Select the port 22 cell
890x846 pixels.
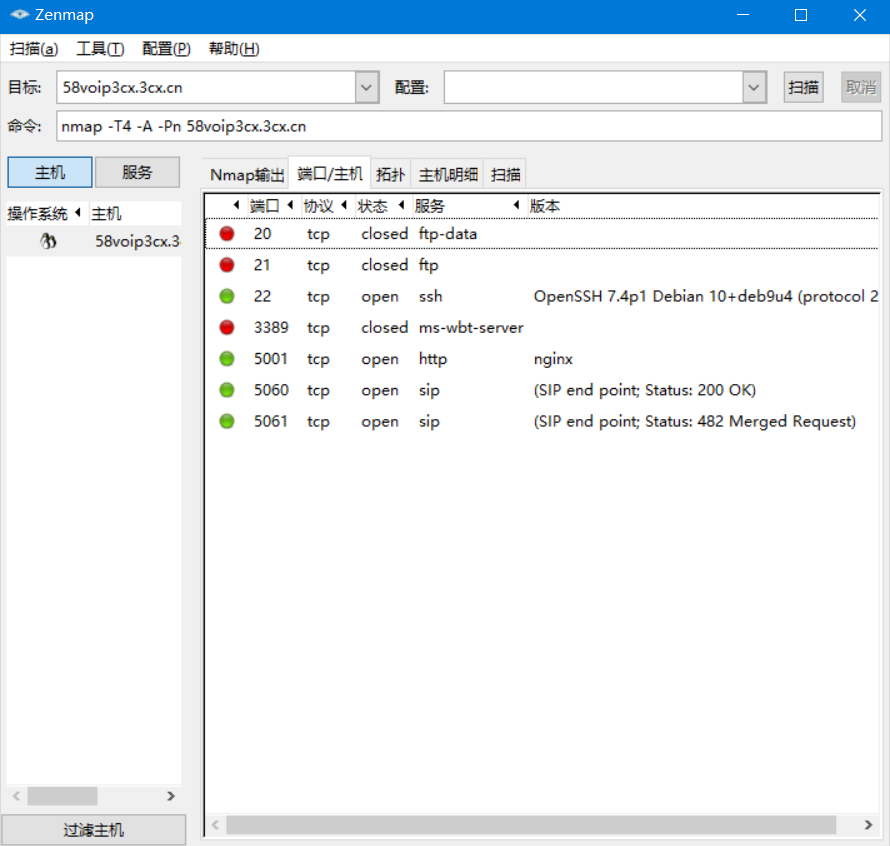coord(262,296)
